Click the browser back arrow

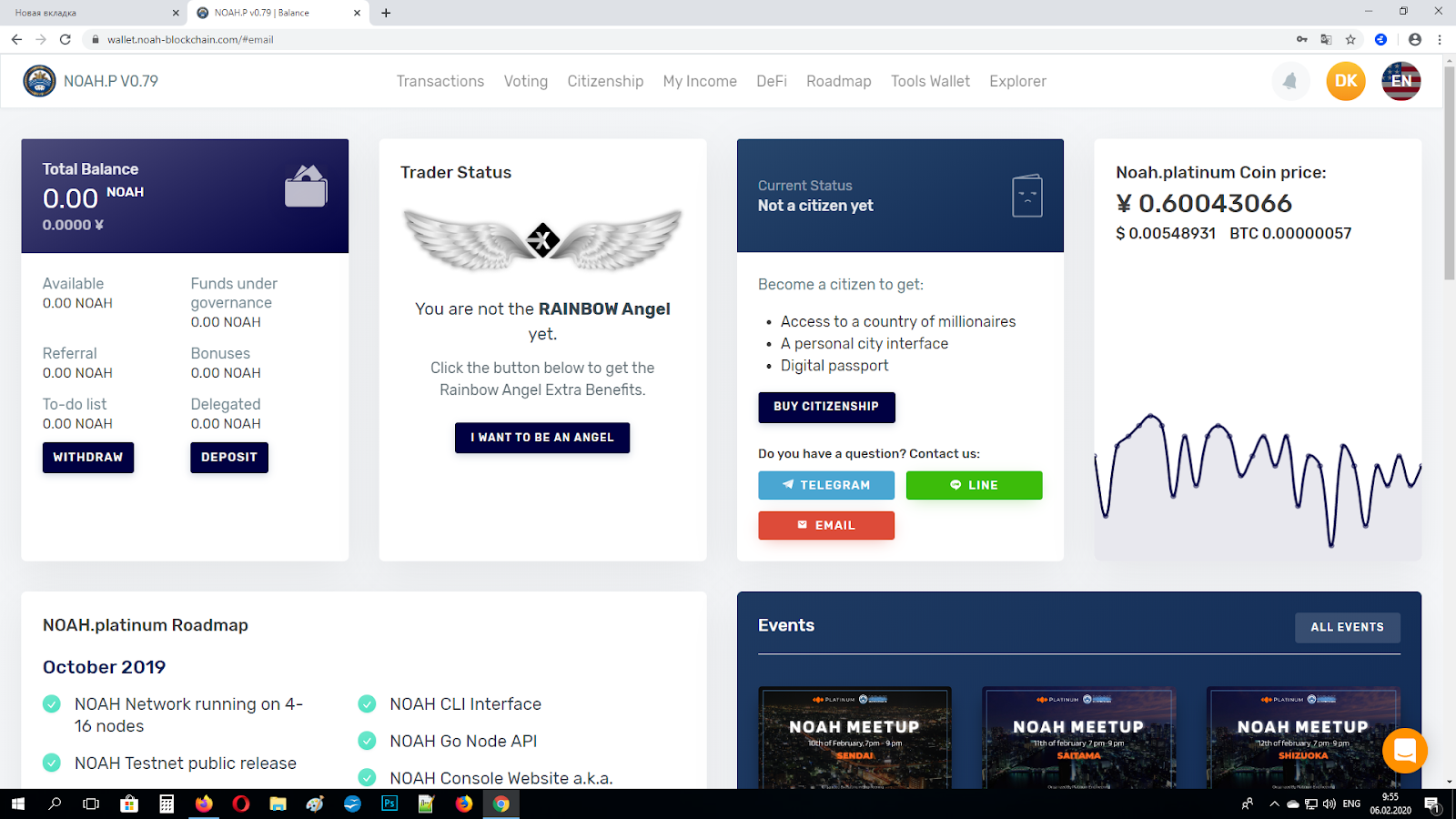tap(16, 39)
